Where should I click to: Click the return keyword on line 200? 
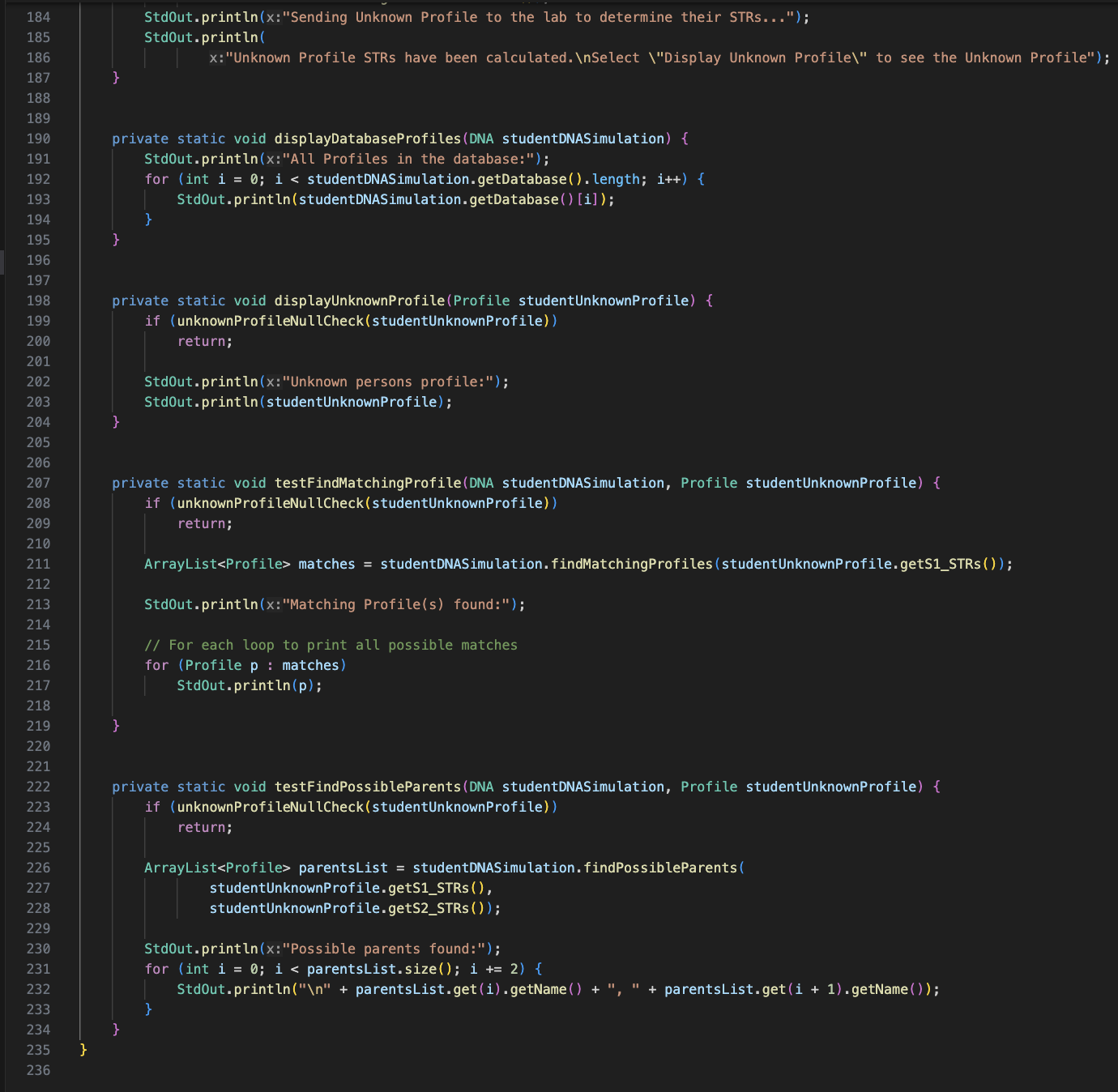202,341
